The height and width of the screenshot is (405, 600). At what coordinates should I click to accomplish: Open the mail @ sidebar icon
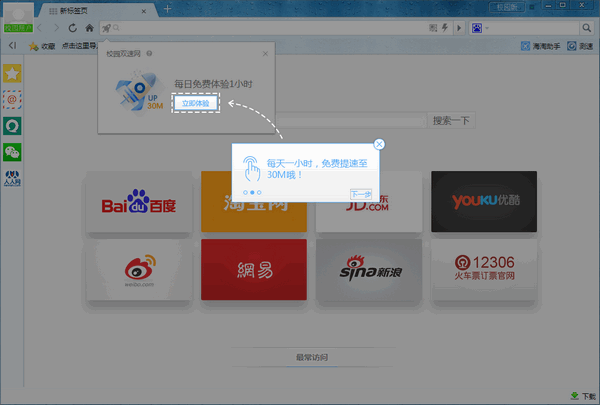tap(12, 100)
